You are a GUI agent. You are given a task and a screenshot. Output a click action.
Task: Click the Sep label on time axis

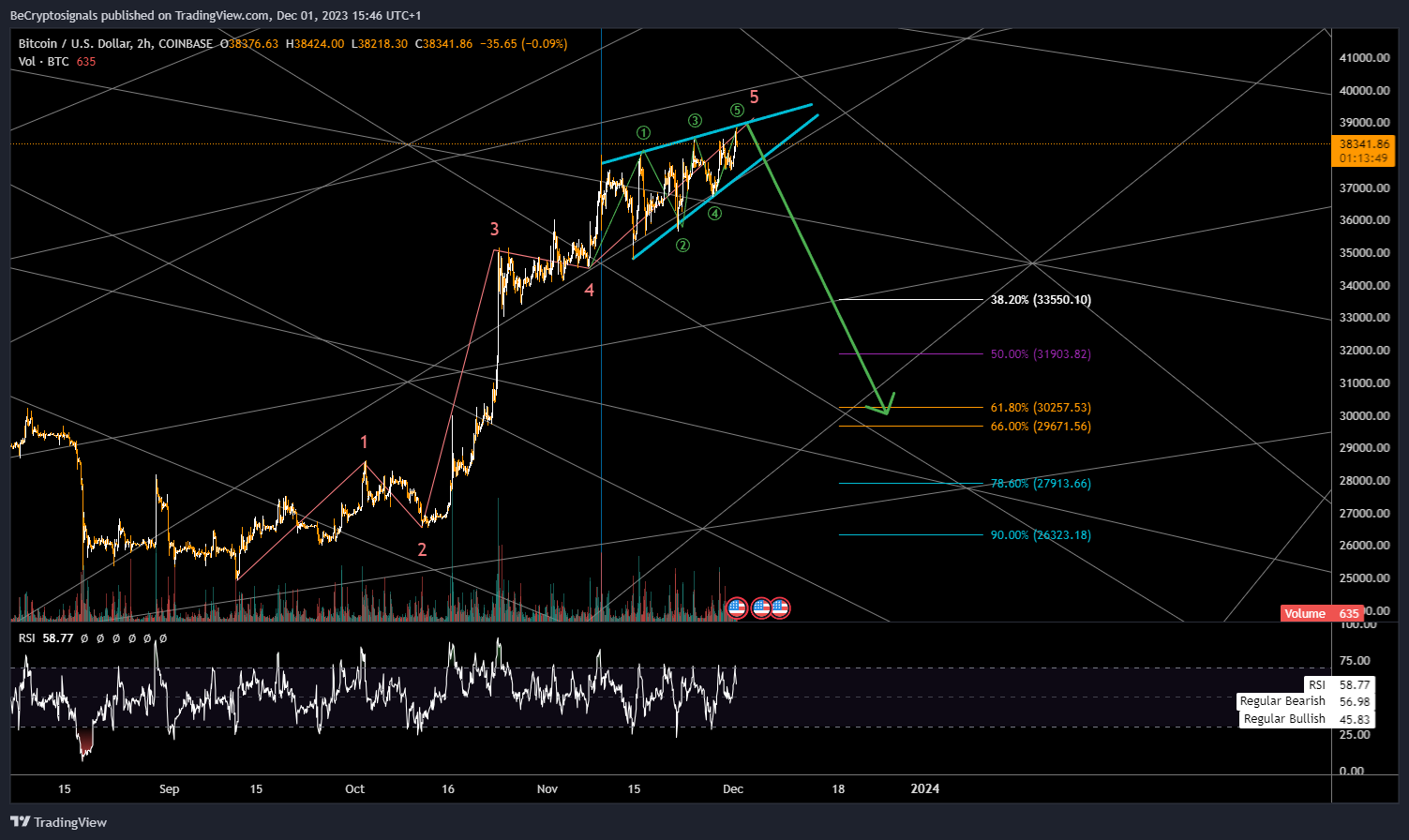(x=170, y=789)
